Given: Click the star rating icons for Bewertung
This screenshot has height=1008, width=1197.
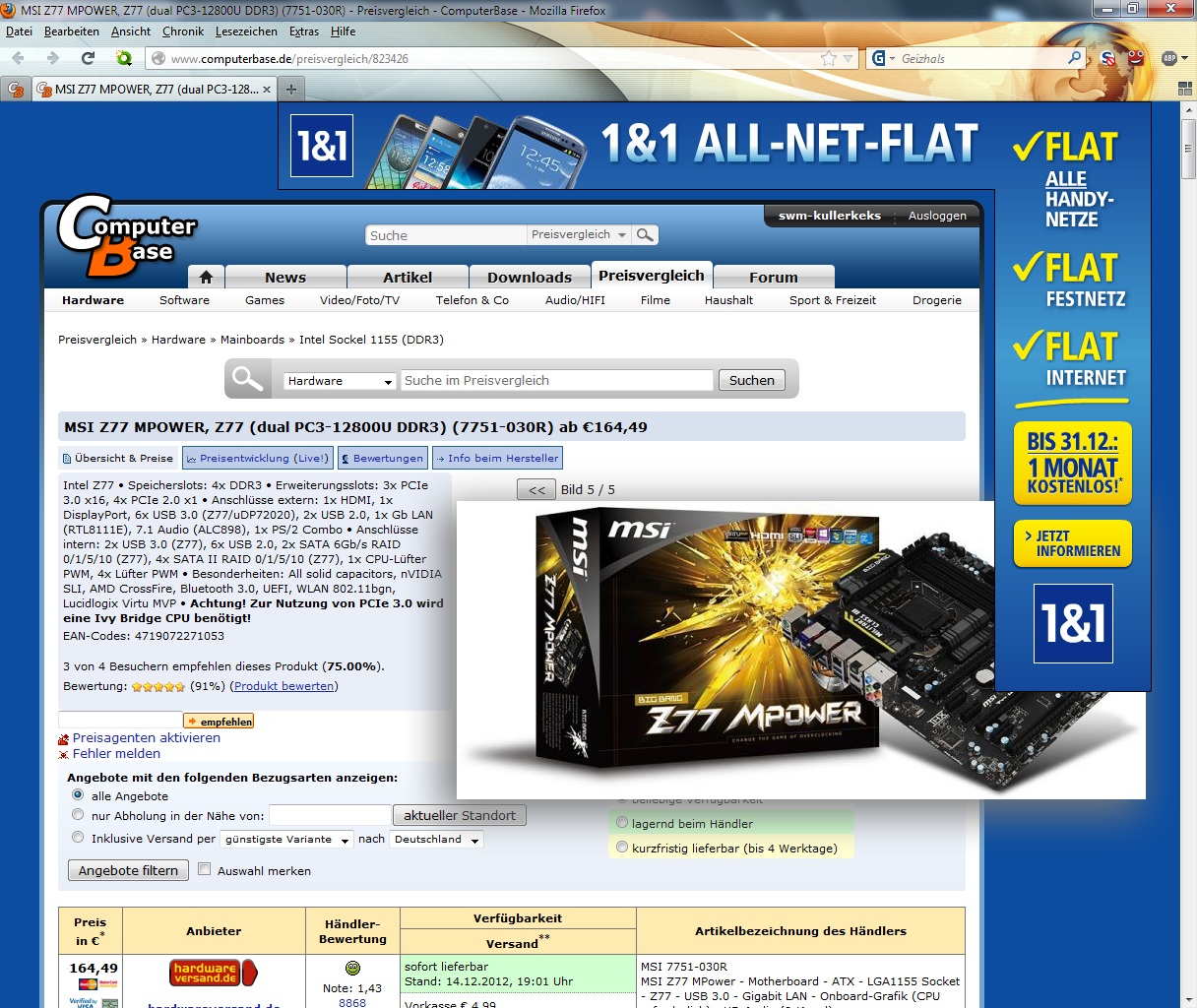Looking at the screenshot, I should pyautogui.click(x=158, y=687).
